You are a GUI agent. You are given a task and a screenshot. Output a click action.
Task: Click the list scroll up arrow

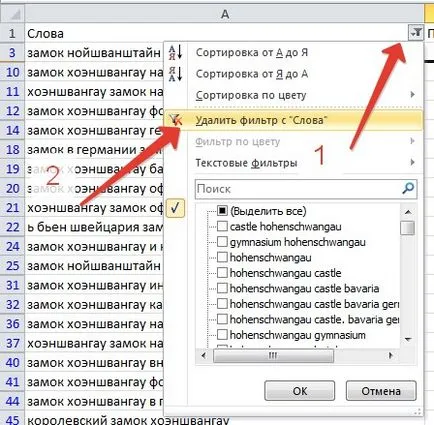(x=408, y=212)
